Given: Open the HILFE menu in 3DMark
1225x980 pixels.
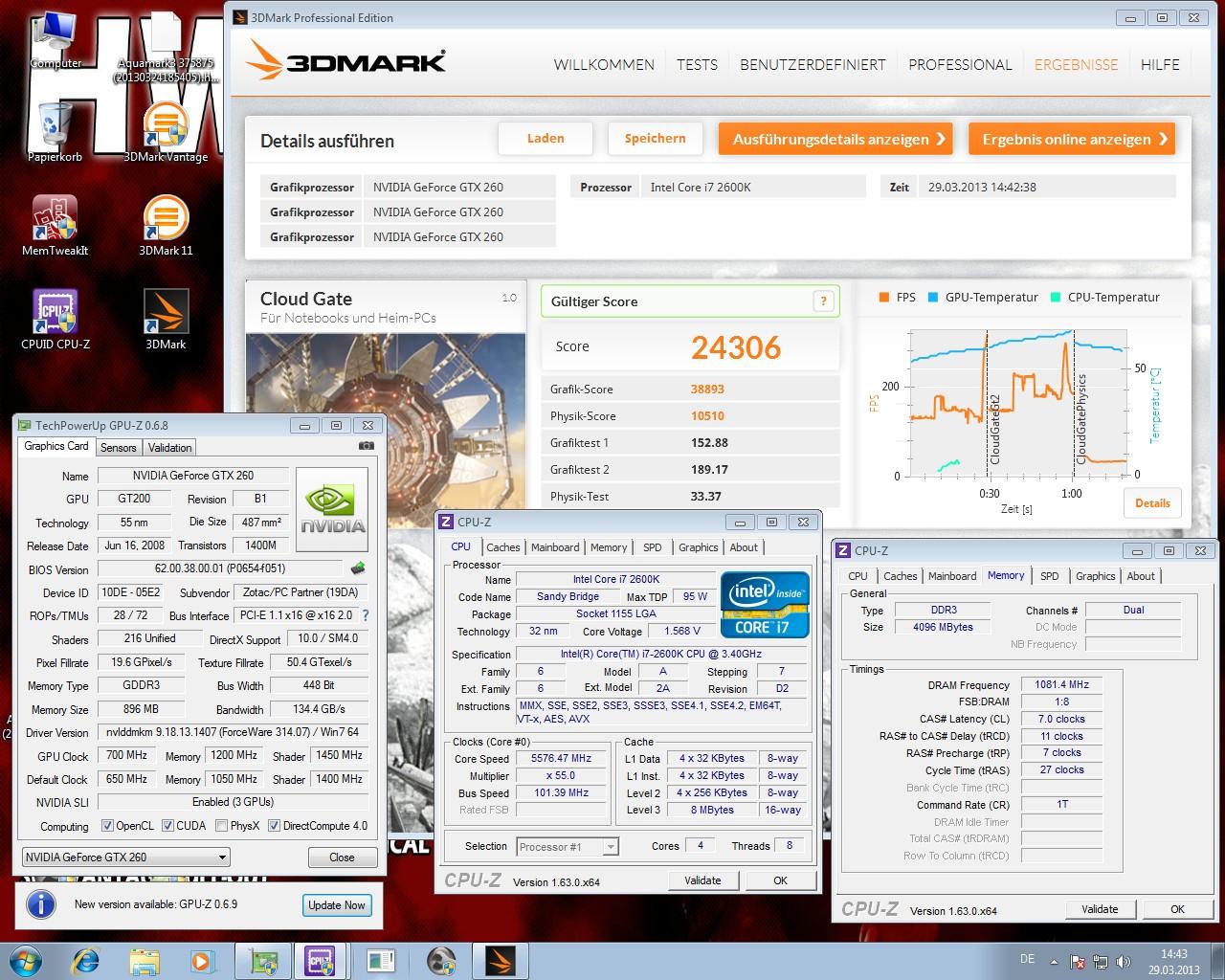Looking at the screenshot, I should coord(1160,64).
